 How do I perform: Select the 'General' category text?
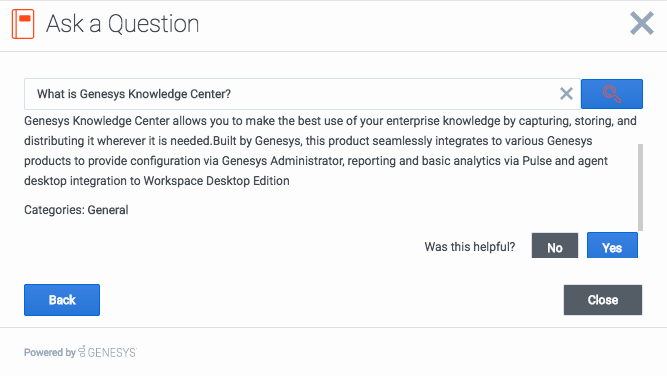click(x=108, y=210)
